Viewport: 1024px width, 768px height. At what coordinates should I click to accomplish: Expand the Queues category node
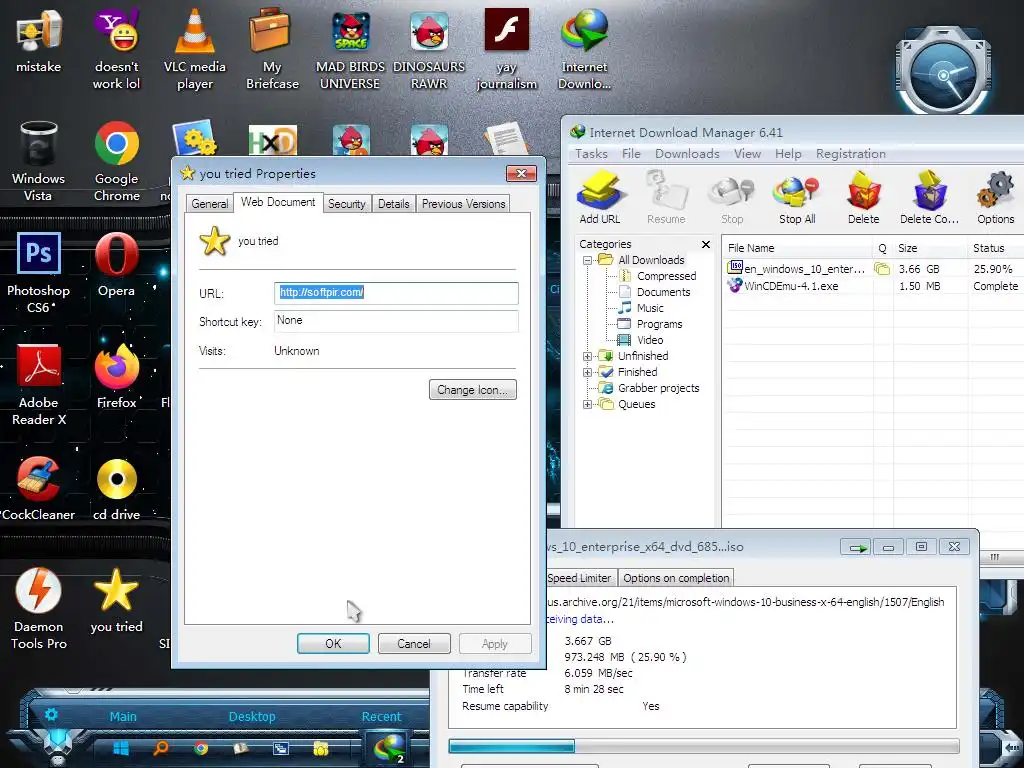(587, 404)
